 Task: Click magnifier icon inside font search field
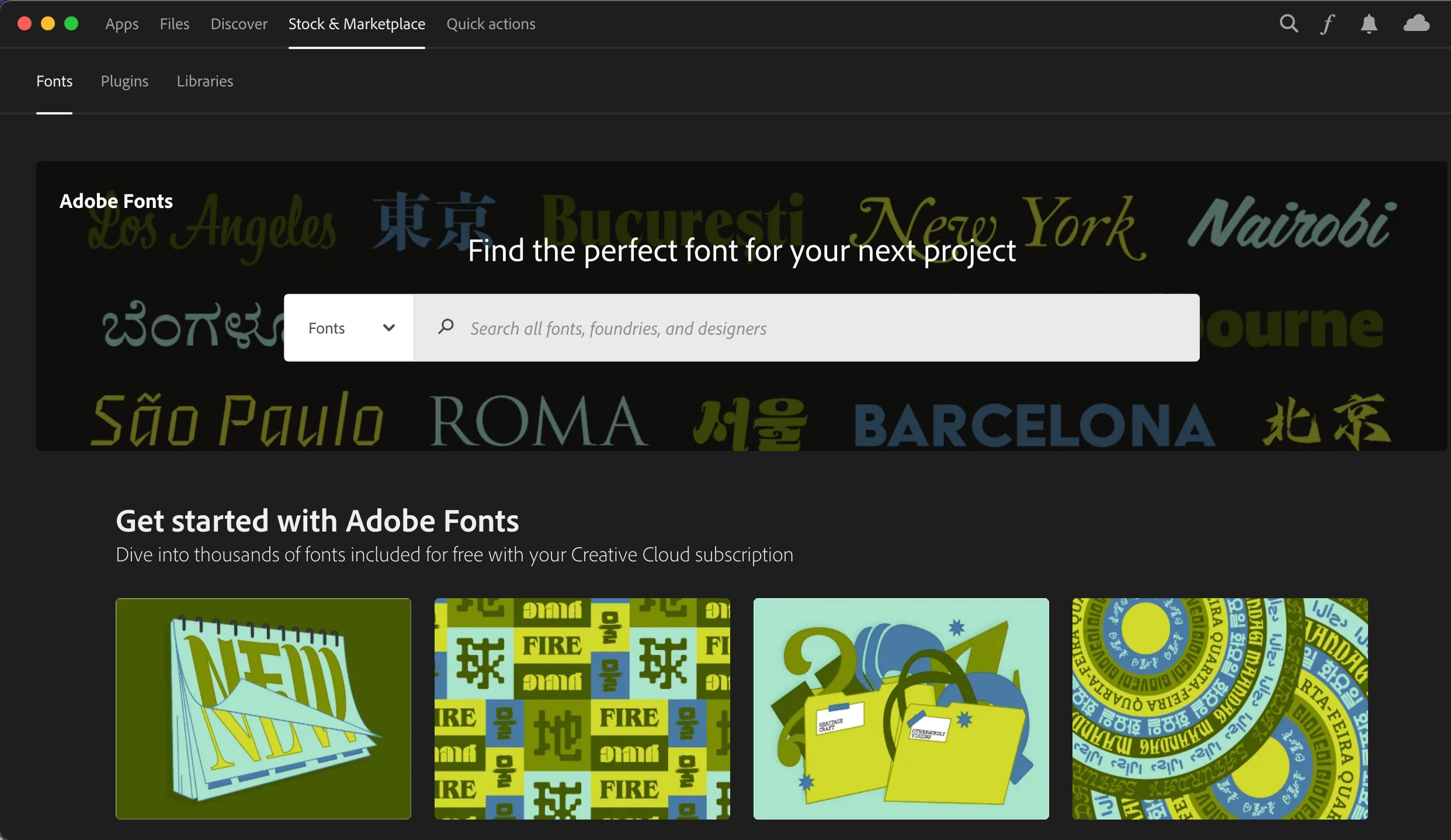tap(446, 327)
